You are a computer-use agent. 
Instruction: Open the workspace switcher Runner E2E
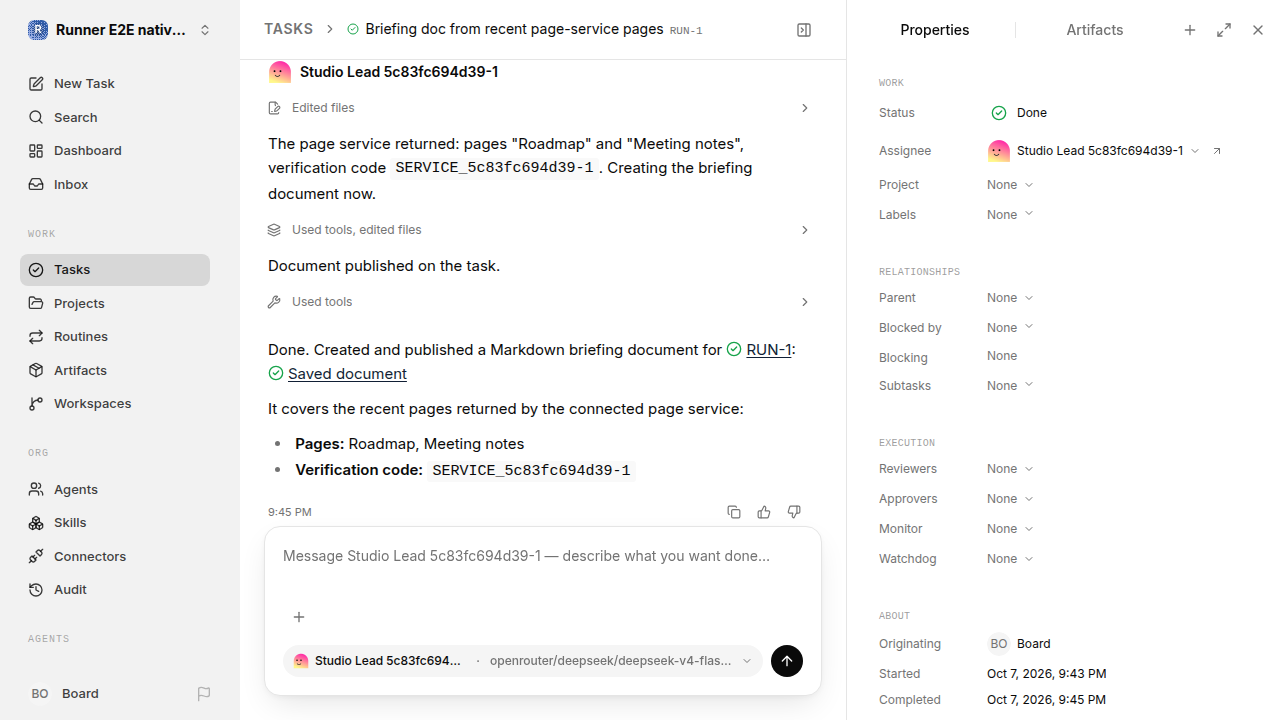coord(120,30)
